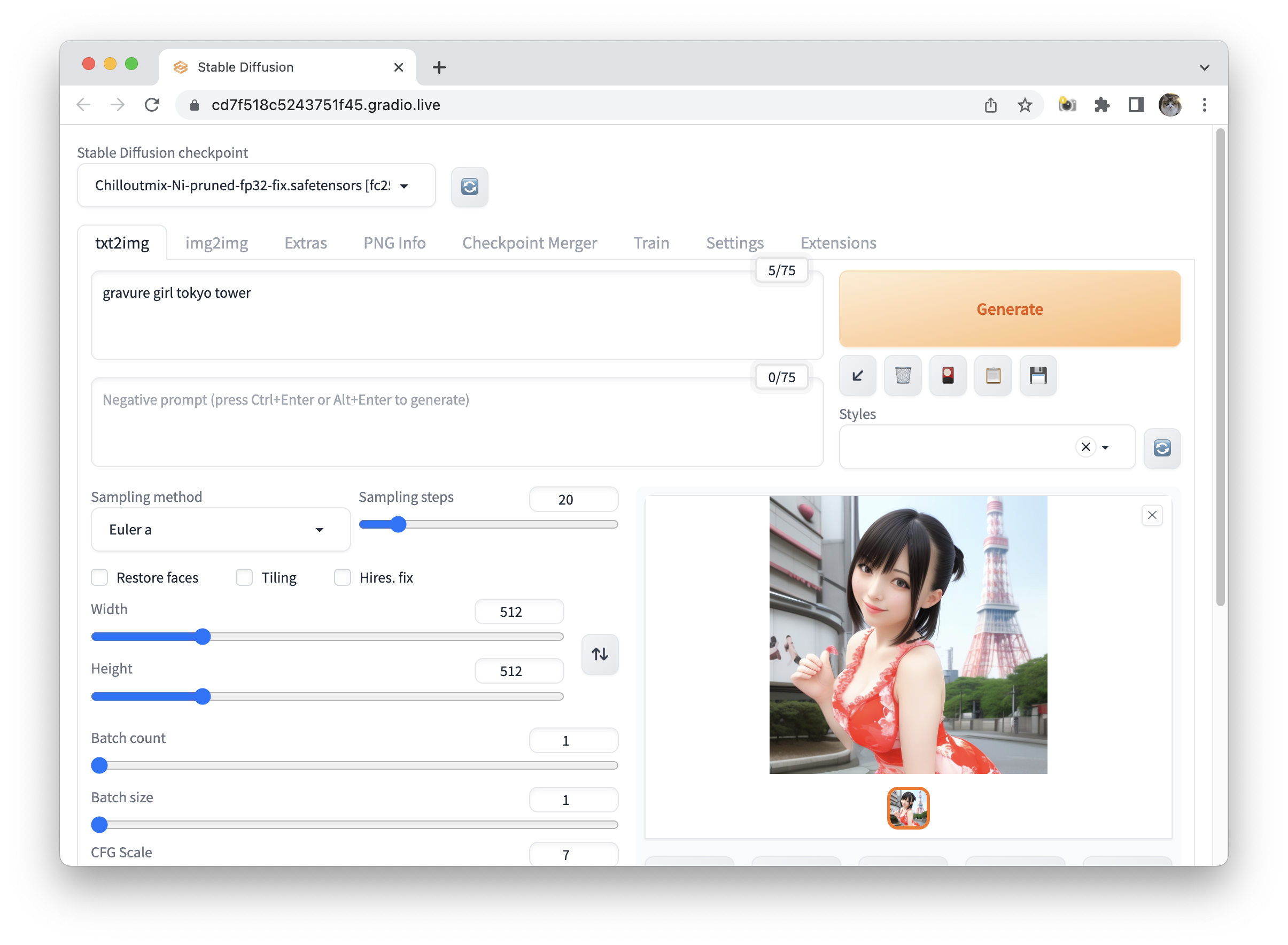This screenshot has width=1288, height=945.
Task: Open a new browser tab with plus
Action: click(x=439, y=67)
